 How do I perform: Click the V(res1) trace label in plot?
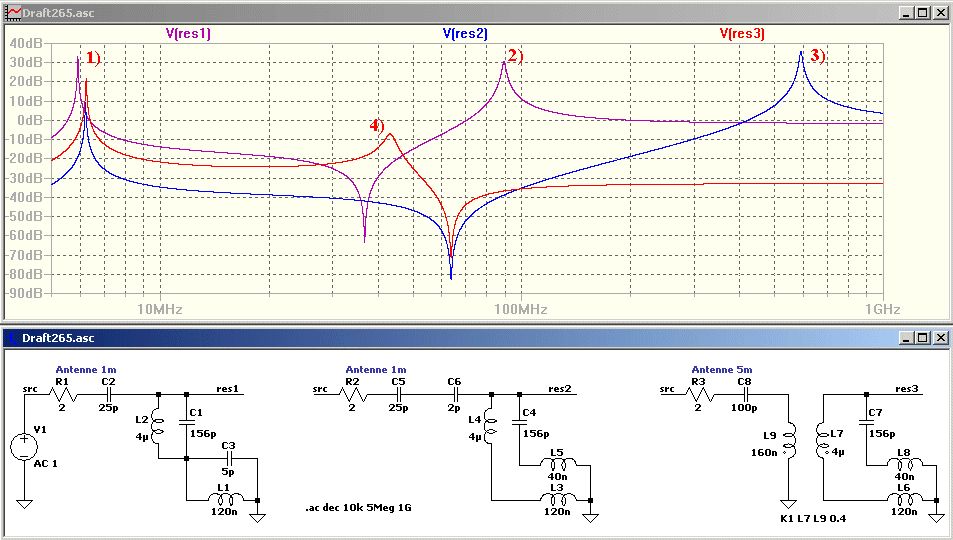point(188,33)
